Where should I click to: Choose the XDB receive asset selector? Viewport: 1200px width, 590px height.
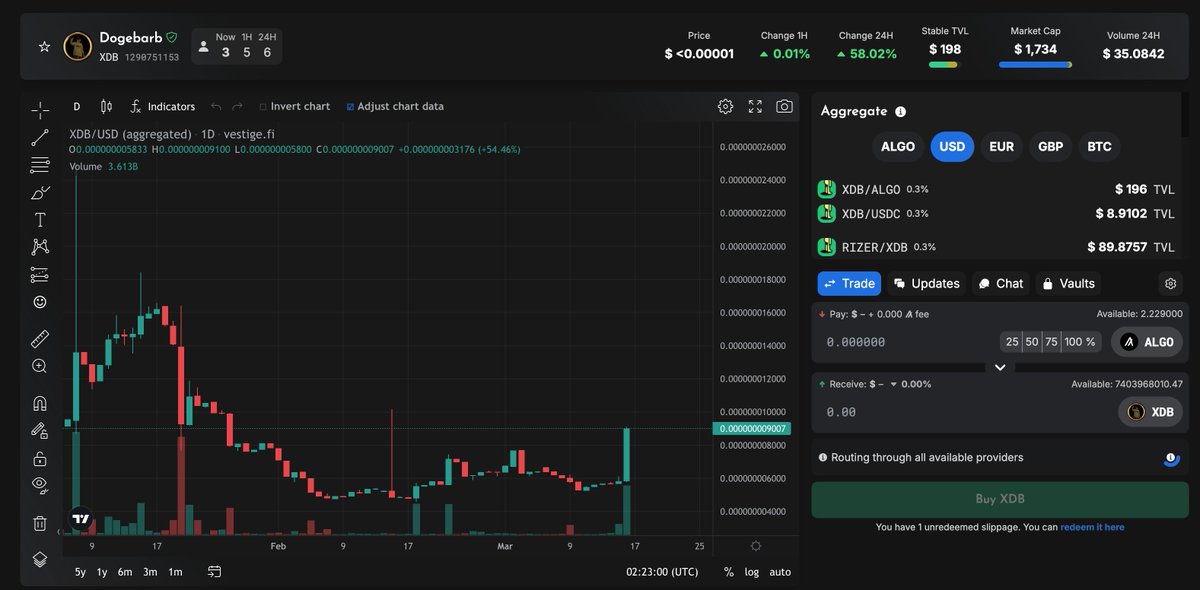(1150, 412)
